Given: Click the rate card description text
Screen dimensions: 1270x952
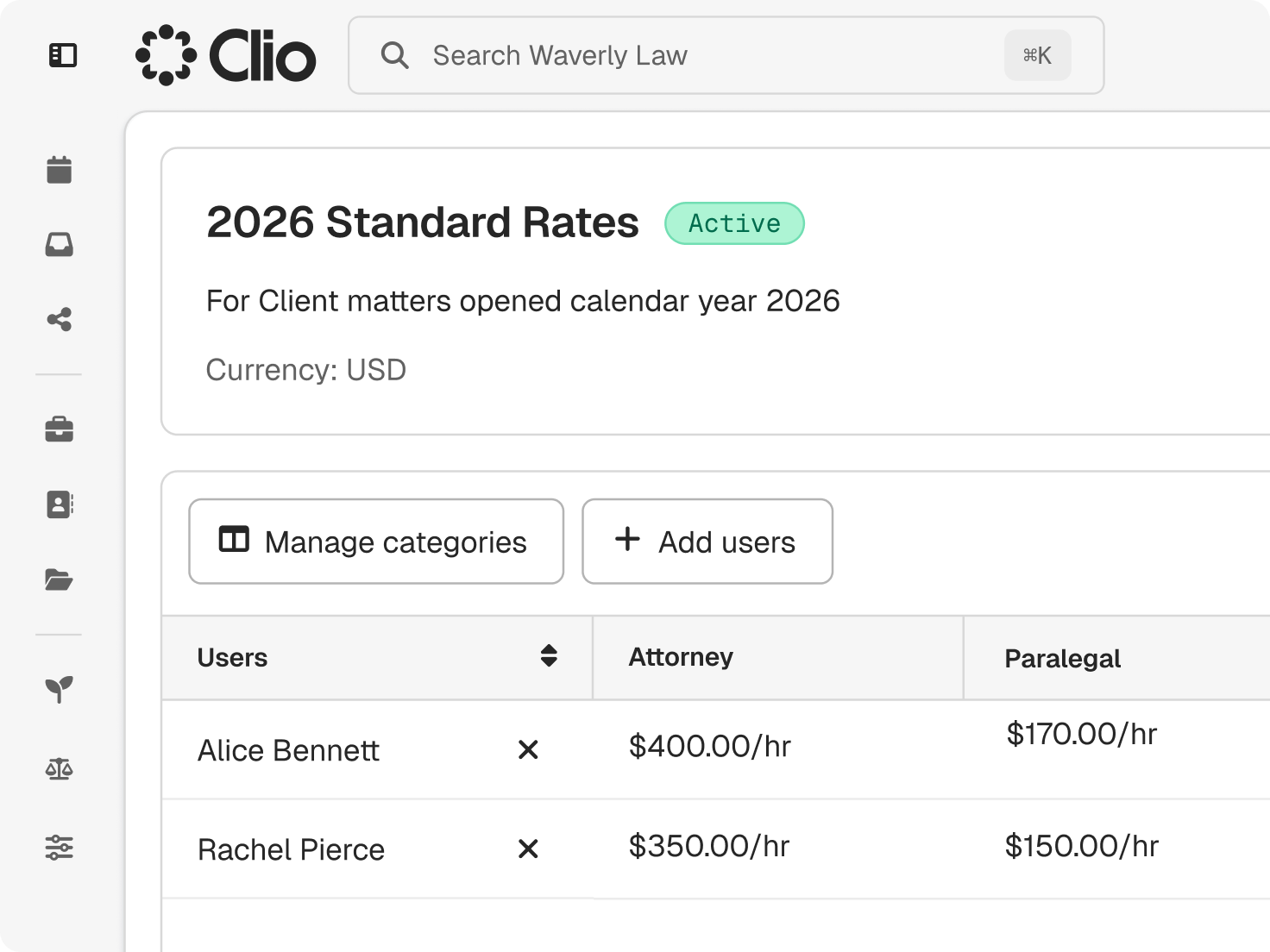Looking at the screenshot, I should pyautogui.click(x=523, y=301).
